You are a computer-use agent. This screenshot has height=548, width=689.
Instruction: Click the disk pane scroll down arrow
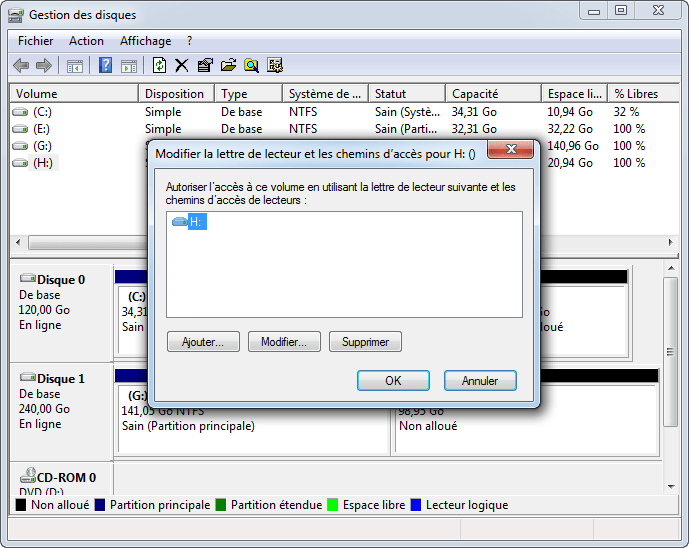671,486
